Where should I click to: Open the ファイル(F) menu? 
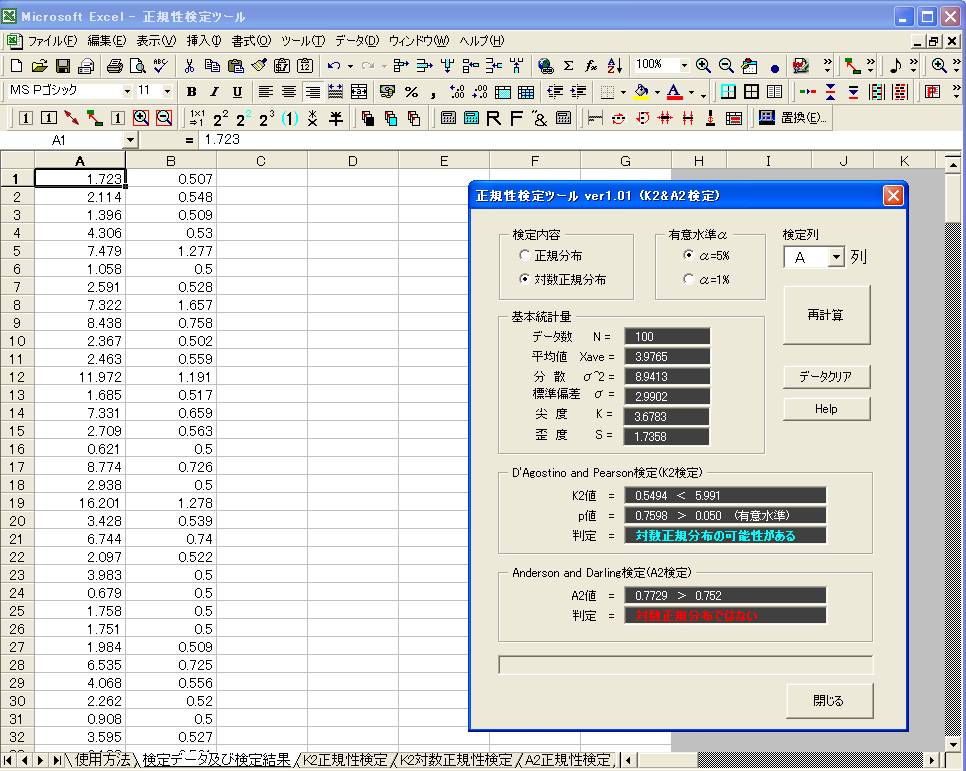click(x=52, y=41)
